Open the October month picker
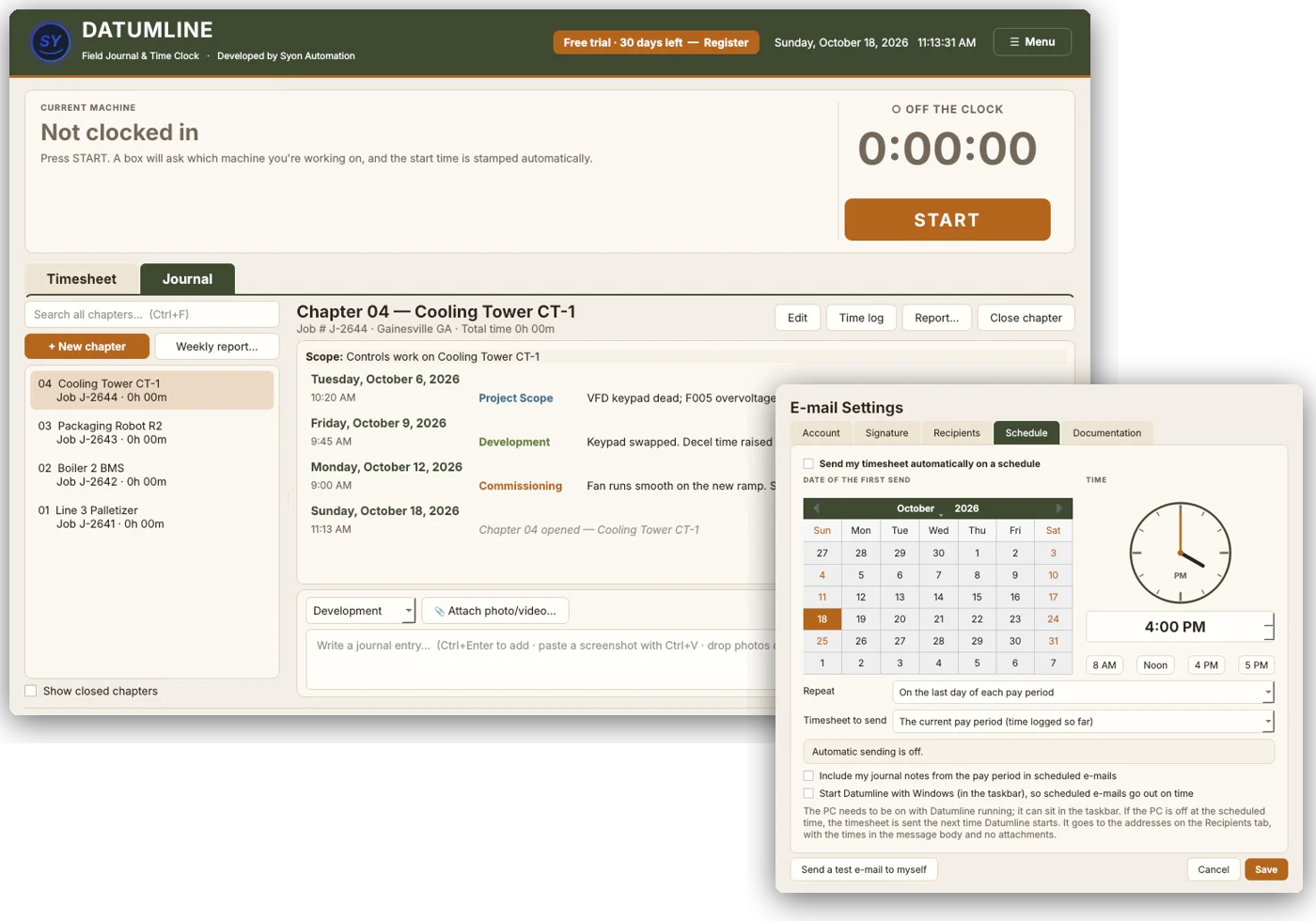 (x=917, y=508)
